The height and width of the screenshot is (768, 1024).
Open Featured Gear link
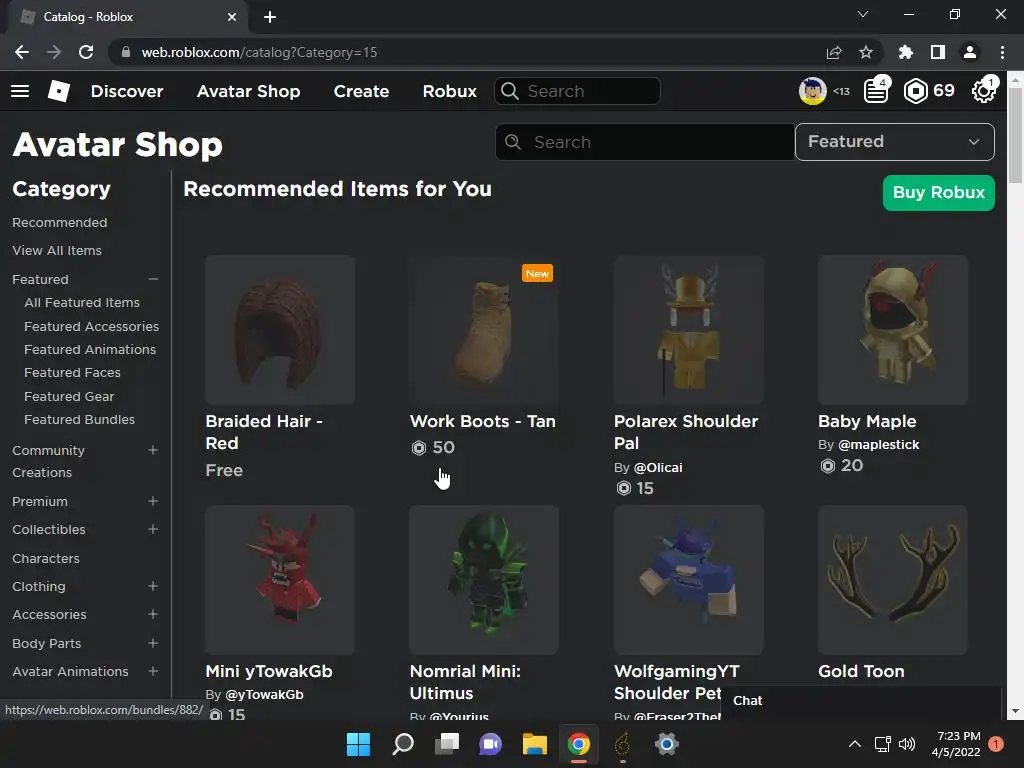click(x=69, y=396)
